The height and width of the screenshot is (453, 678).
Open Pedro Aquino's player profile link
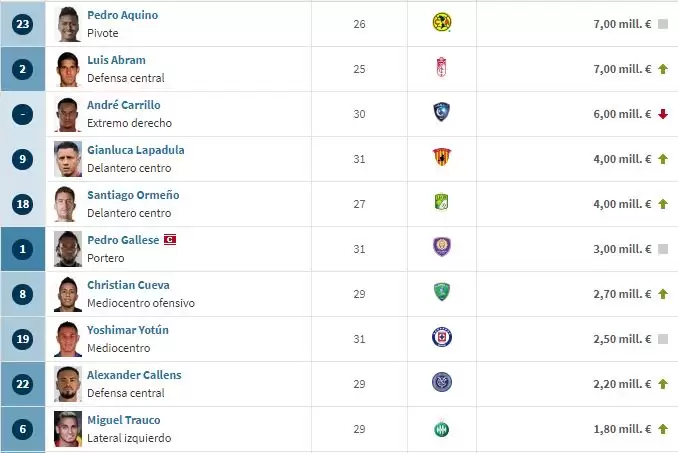(x=122, y=15)
